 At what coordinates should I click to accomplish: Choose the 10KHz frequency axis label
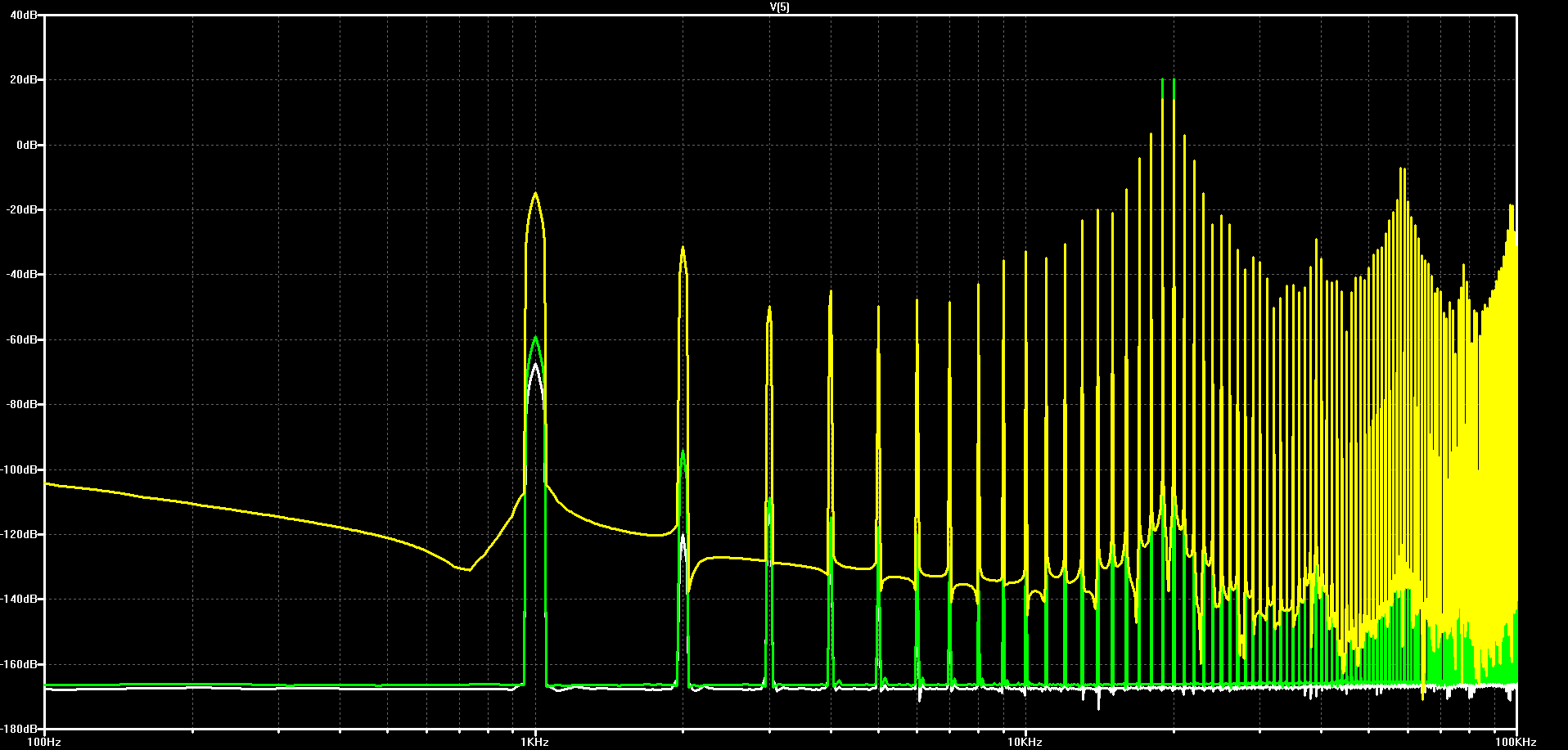tap(1025, 743)
